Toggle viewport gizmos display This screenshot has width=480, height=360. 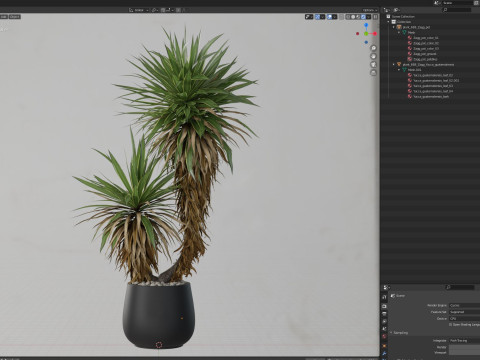317,17
